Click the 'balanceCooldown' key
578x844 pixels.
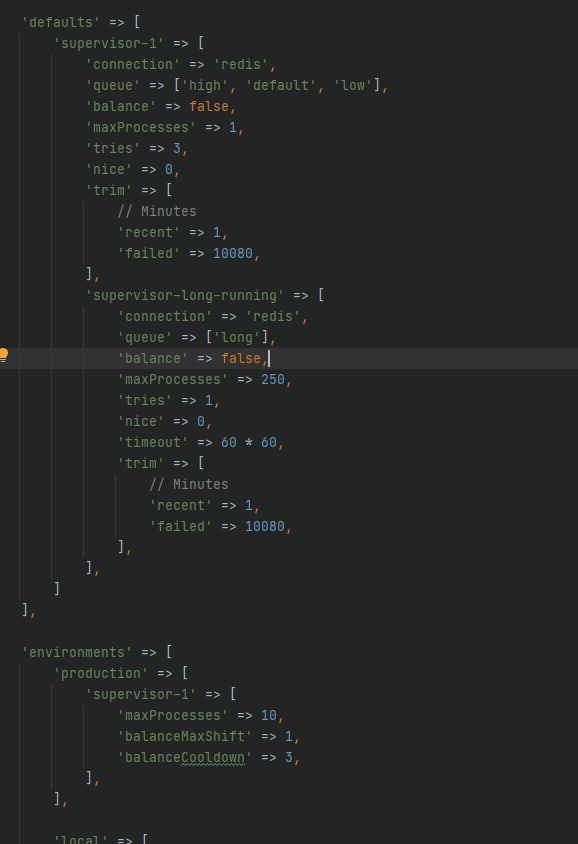pyautogui.click(x=185, y=757)
